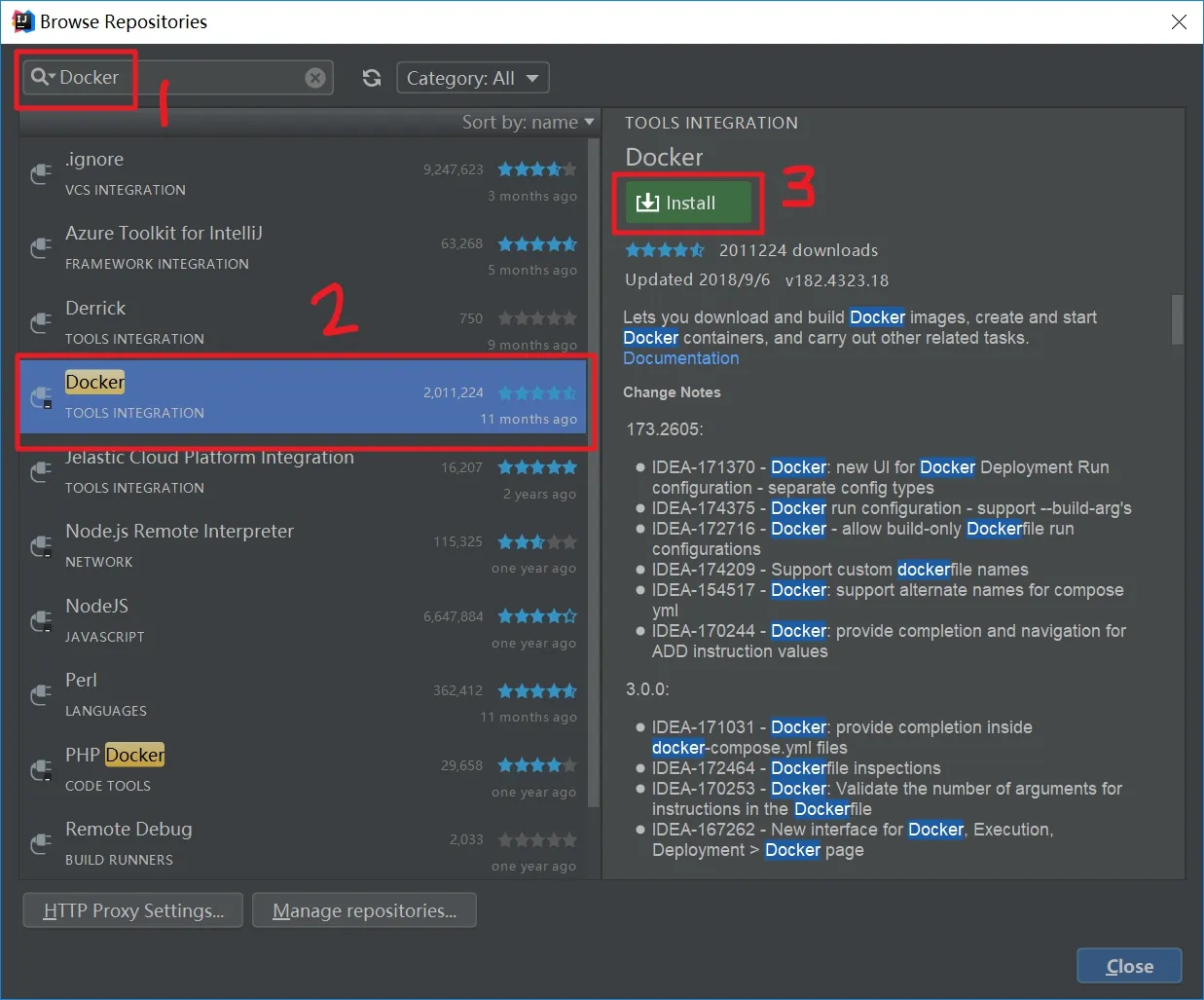This screenshot has width=1204, height=1000.
Task: Click the Remote Debug plugin icon
Action: point(41,843)
